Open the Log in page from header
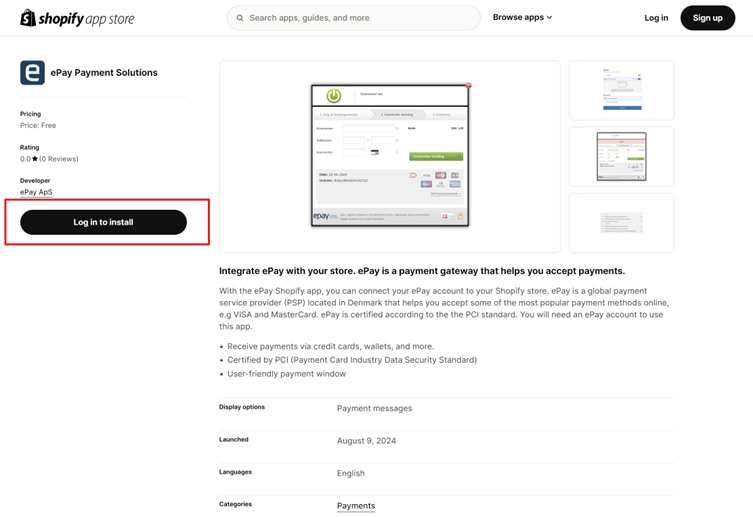 656,18
